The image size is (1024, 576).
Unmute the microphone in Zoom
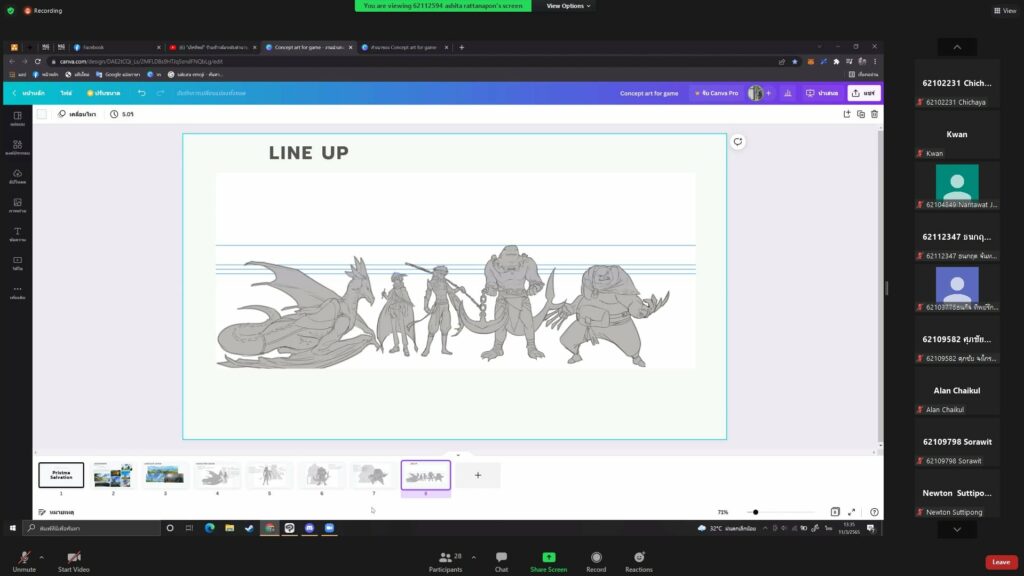24,560
